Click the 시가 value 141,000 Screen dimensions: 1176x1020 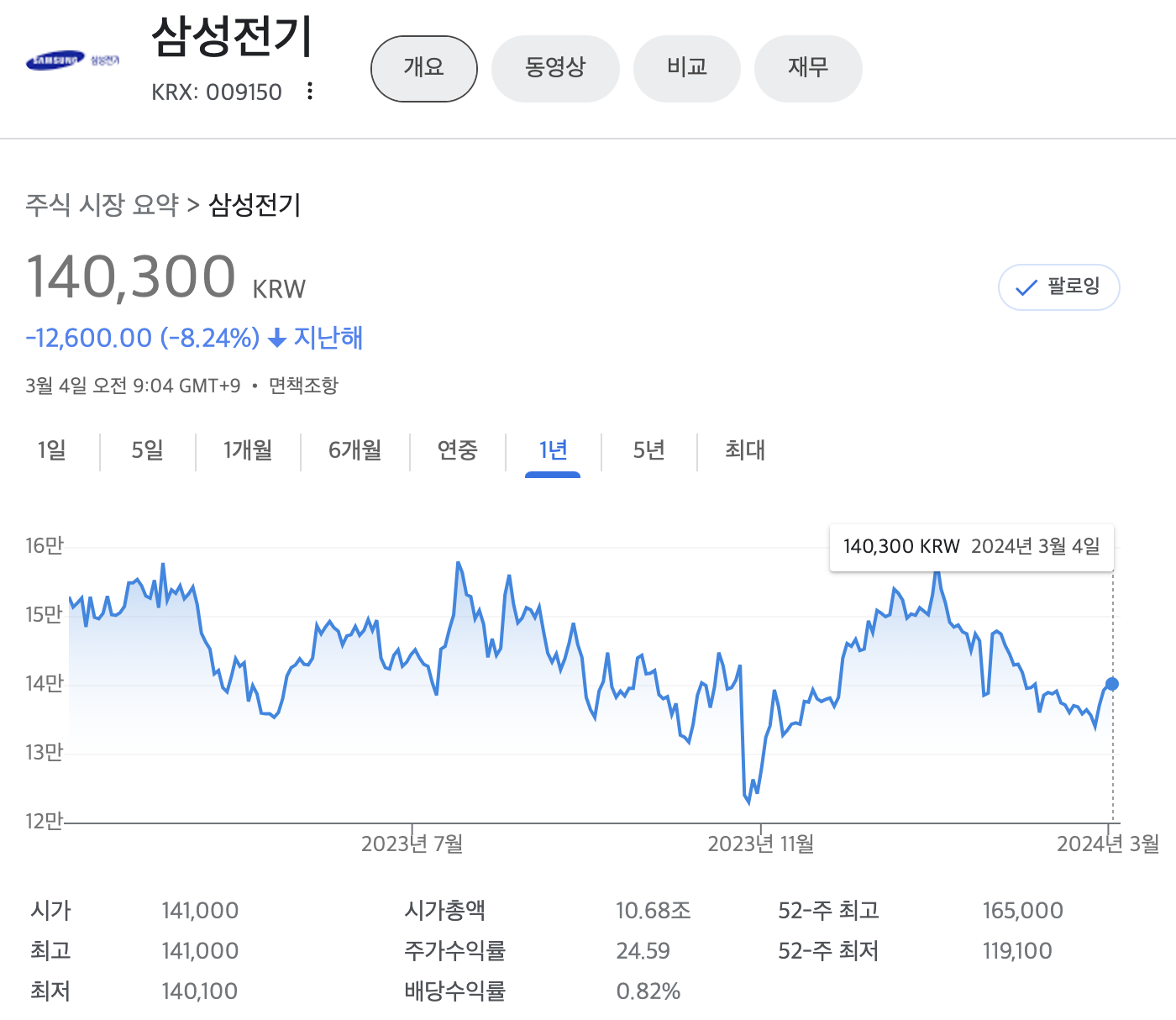pos(200,911)
